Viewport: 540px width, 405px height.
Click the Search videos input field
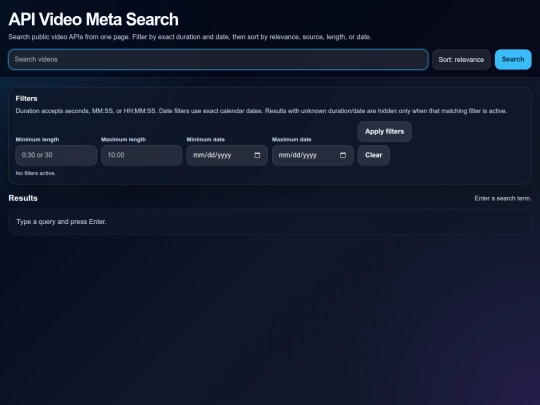(218, 60)
